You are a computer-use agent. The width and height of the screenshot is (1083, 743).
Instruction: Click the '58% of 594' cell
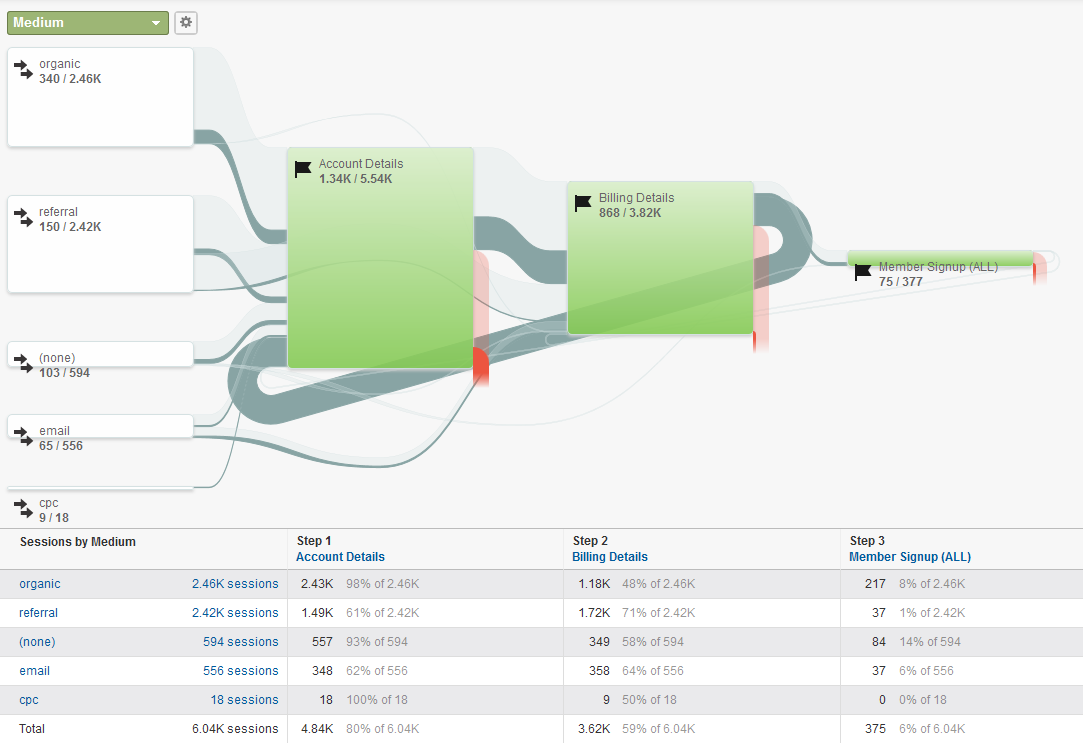click(653, 642)
